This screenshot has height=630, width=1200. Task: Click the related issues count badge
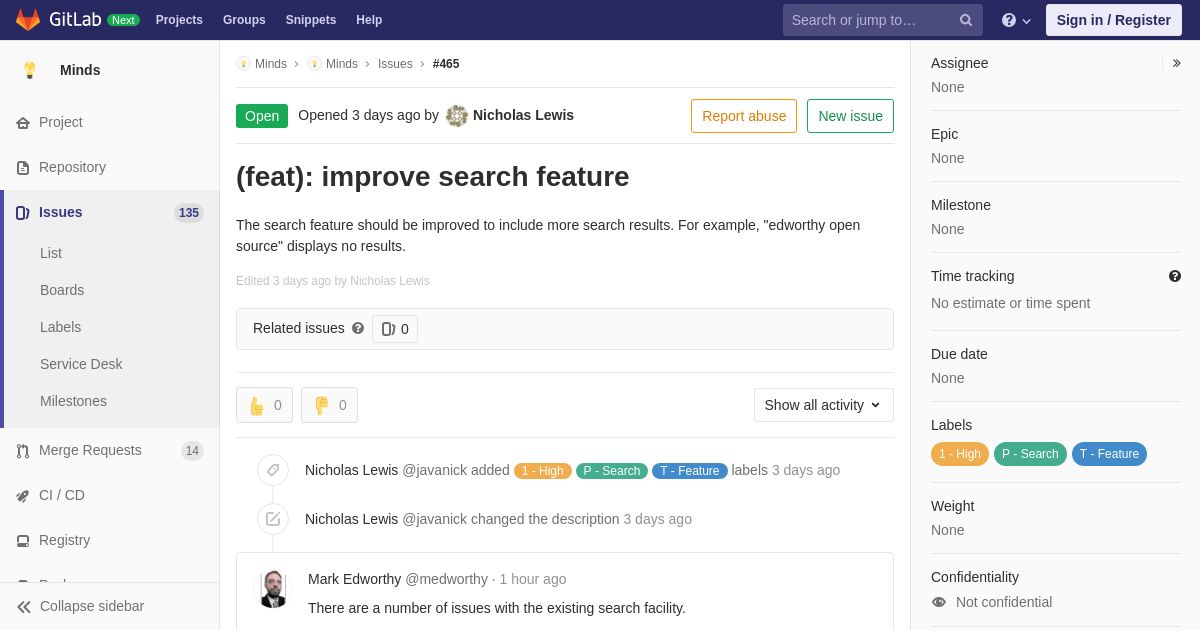point(395,329)
